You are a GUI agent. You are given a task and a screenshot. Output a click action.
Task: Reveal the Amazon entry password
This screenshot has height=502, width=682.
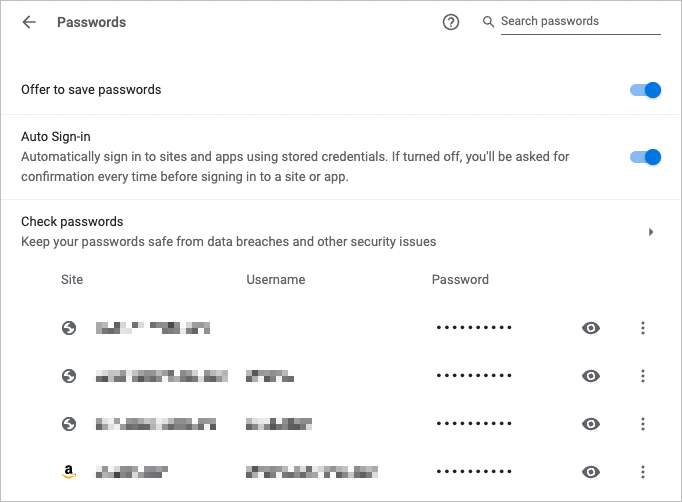point(591,472)
